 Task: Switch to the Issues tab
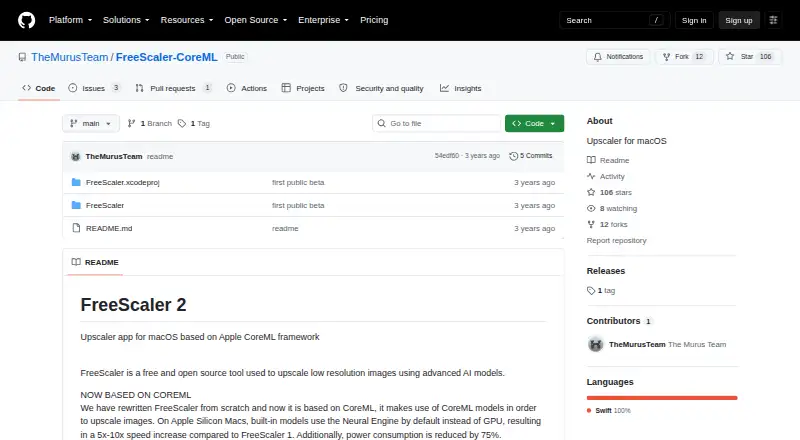coord(94,88)
